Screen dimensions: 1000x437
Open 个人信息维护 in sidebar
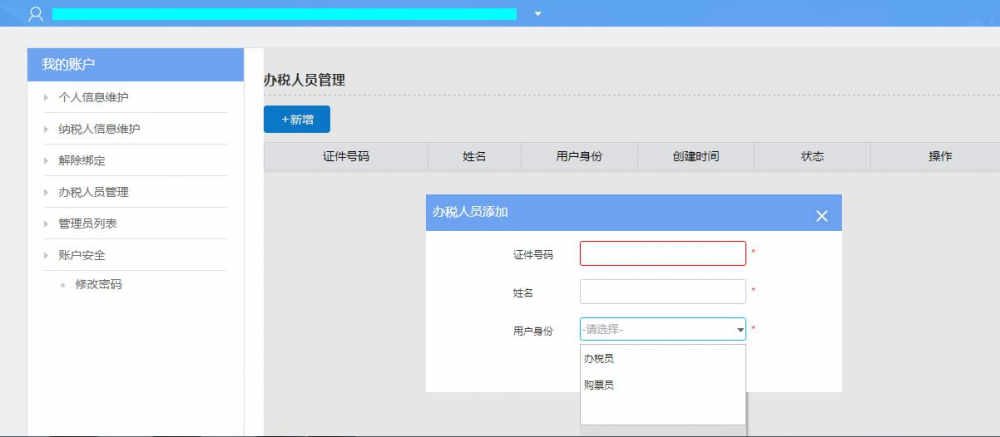point(93,97)
